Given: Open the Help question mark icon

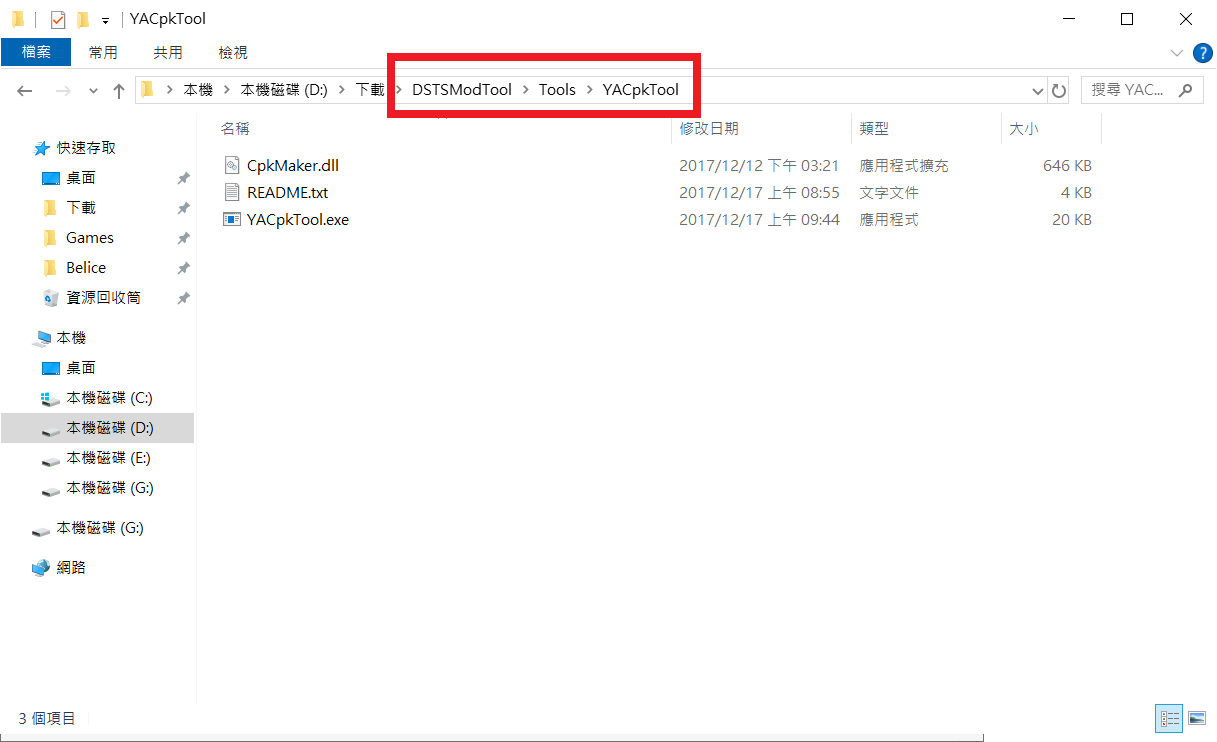Looking at the screenshot, I should (x=1203, y=52).
